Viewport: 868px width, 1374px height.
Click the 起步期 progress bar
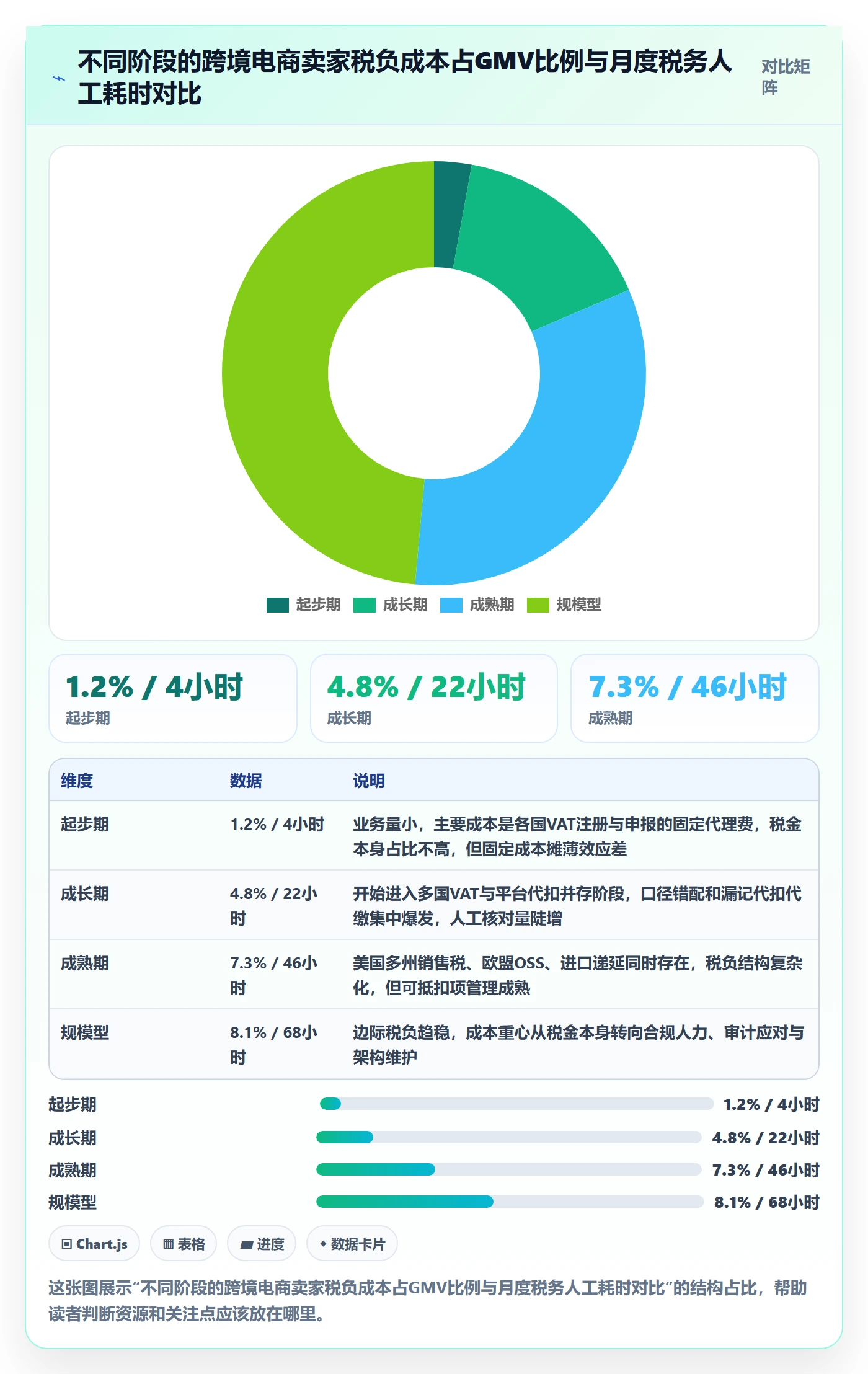pyautogui.click(x=516, y=1104)
